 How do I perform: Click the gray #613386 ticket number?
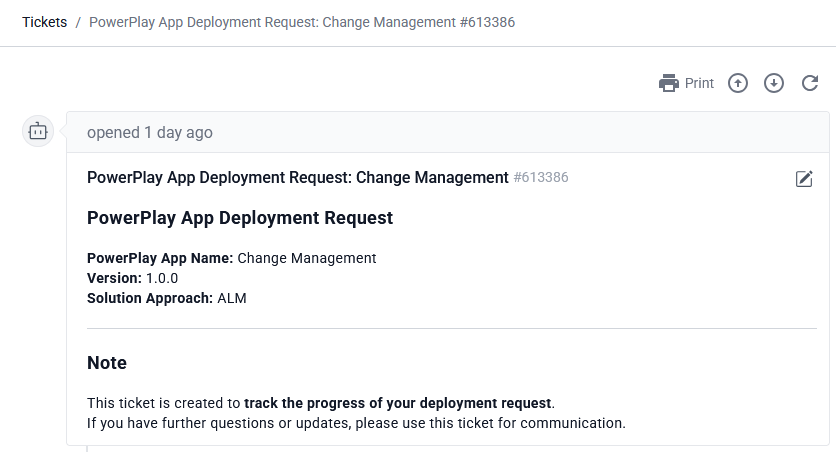coord(541,178)
